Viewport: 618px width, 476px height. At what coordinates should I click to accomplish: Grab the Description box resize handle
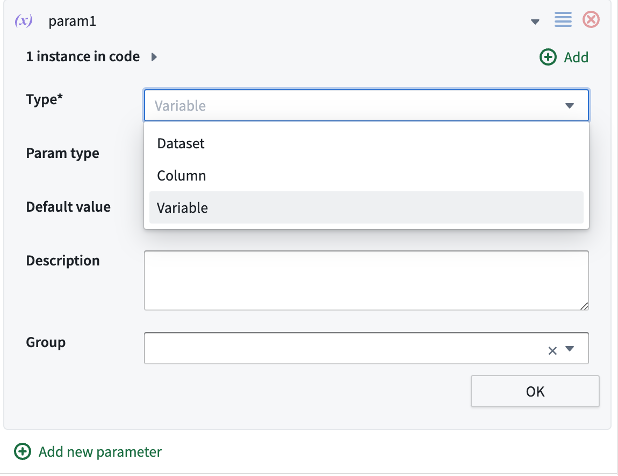click(x=583, y=305)
